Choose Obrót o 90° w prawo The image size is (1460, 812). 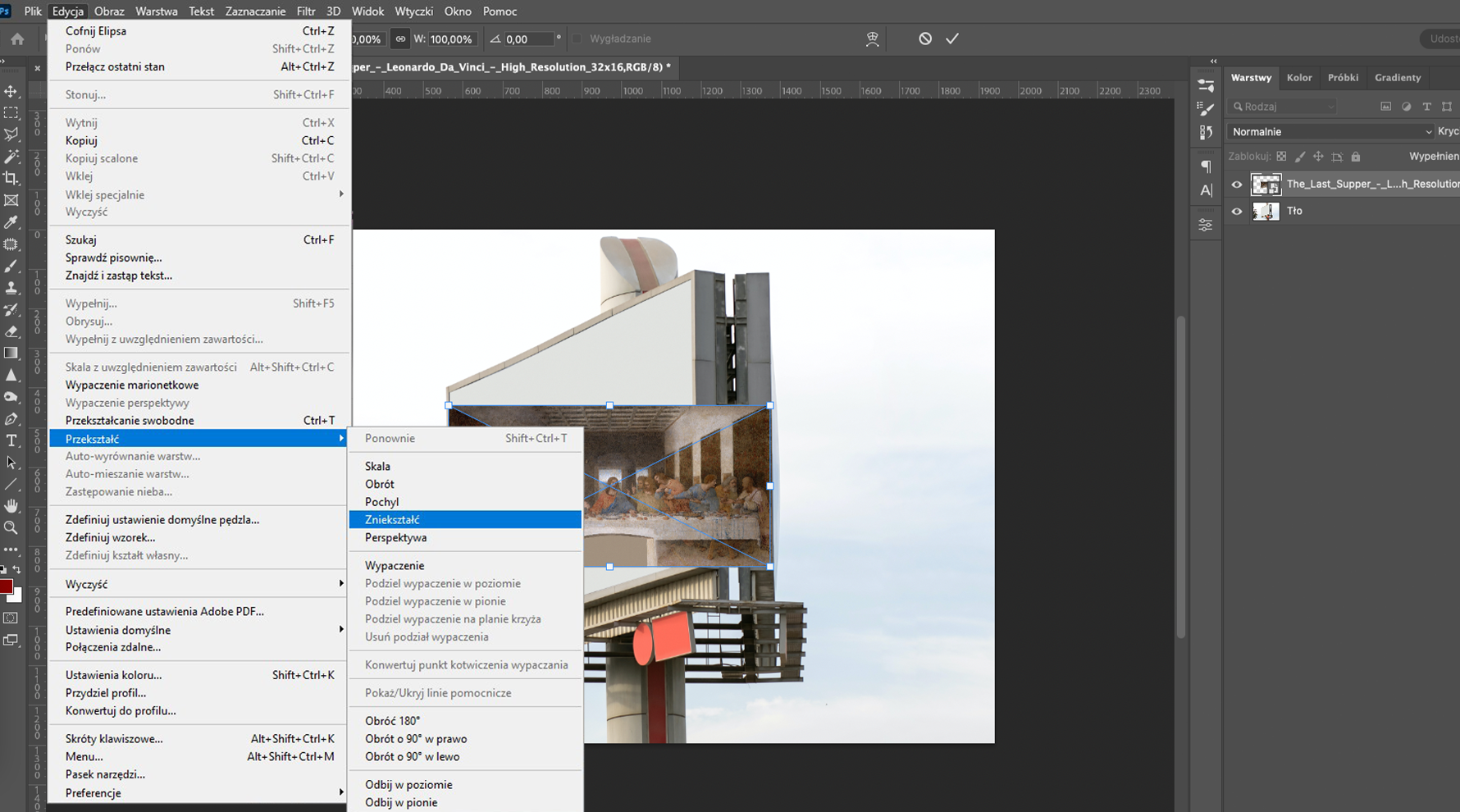465,738
